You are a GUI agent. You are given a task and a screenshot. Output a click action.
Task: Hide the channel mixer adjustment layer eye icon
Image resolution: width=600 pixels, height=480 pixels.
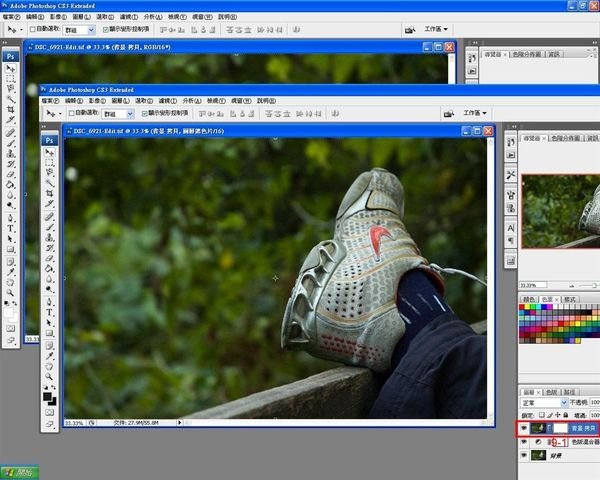tap(524, 442)
